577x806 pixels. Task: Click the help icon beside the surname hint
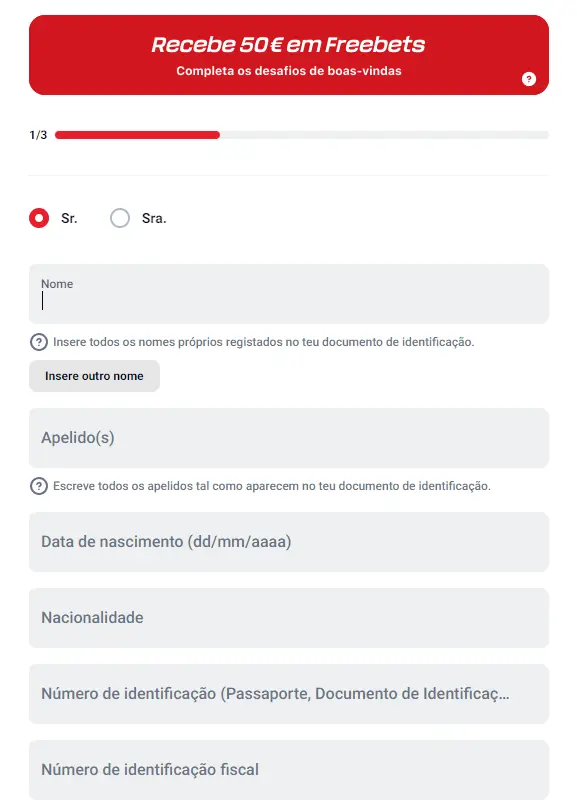[x=38, y=485]
